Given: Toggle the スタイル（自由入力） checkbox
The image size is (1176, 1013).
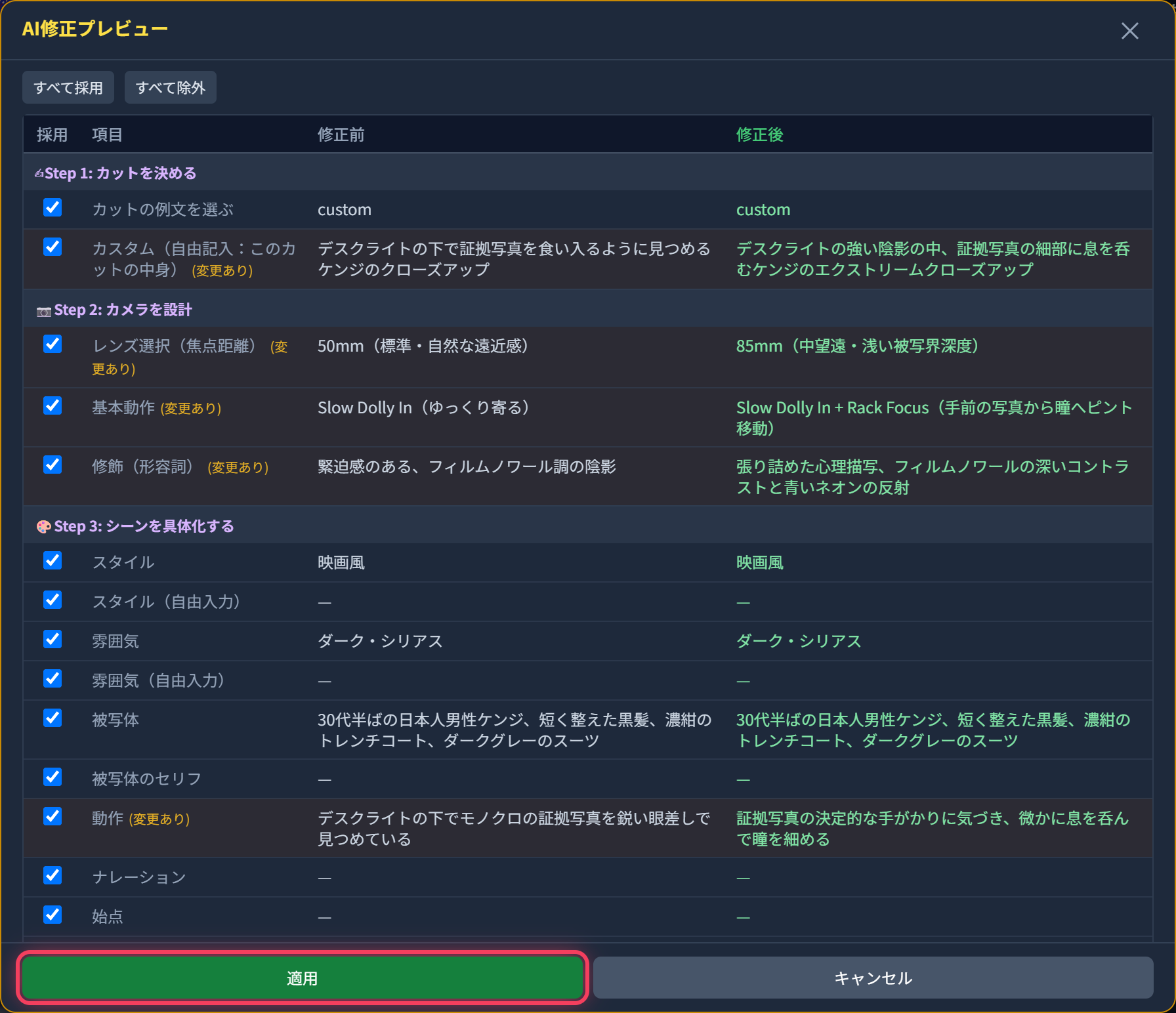Looking at the screenshot, I should 52,600.
